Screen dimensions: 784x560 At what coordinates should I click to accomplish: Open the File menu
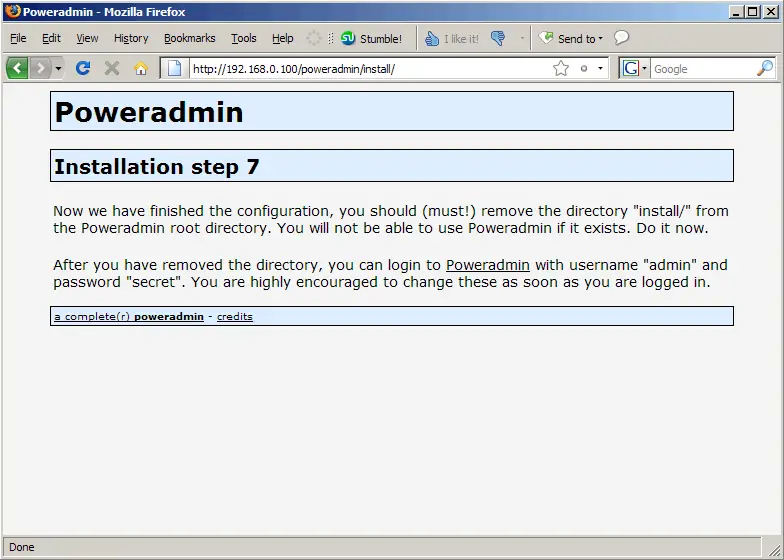[x=18, y=38]
